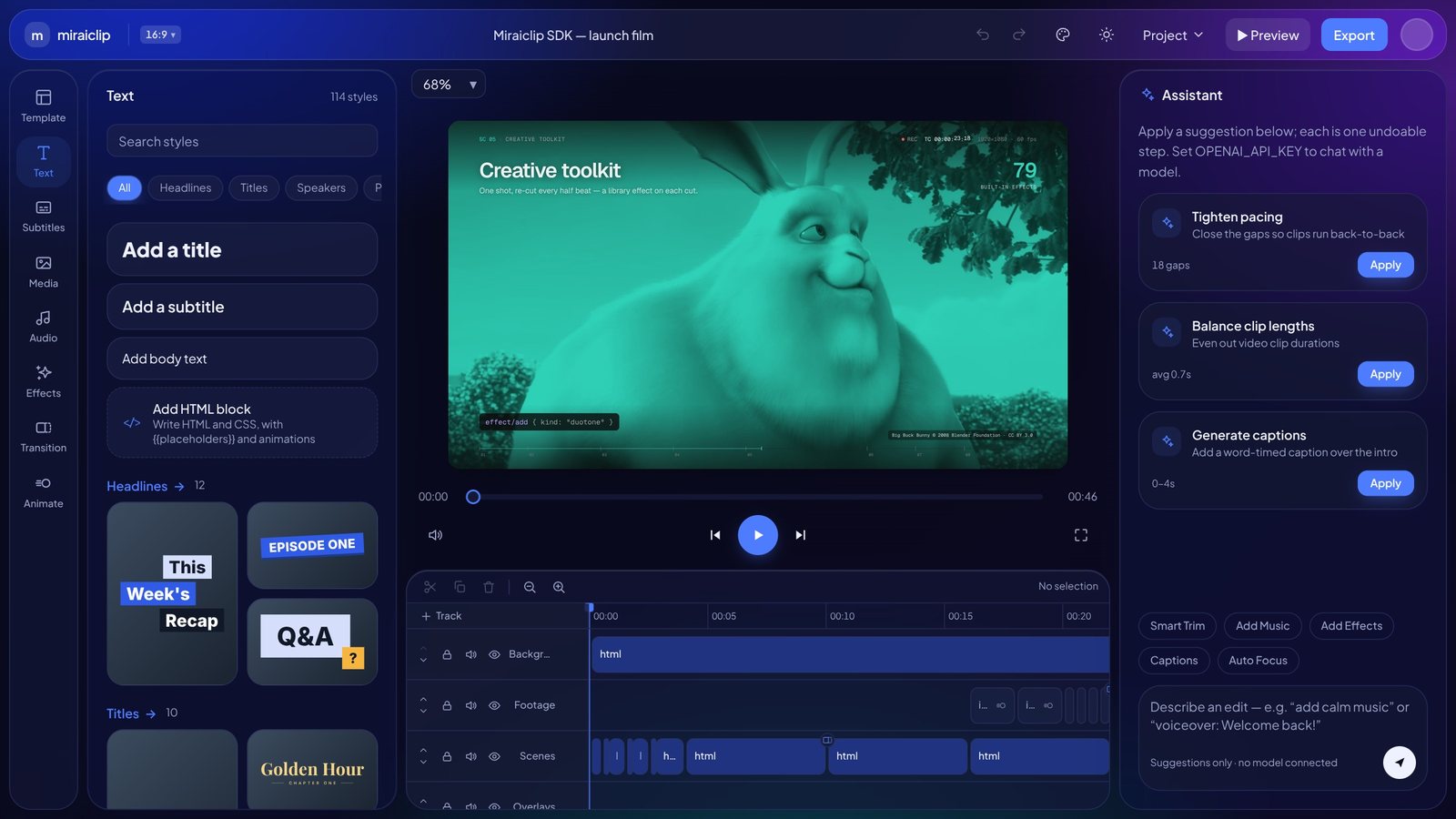Expand the Titles styles section
Screen dimensions: 1456x819
tap(131, 713)
